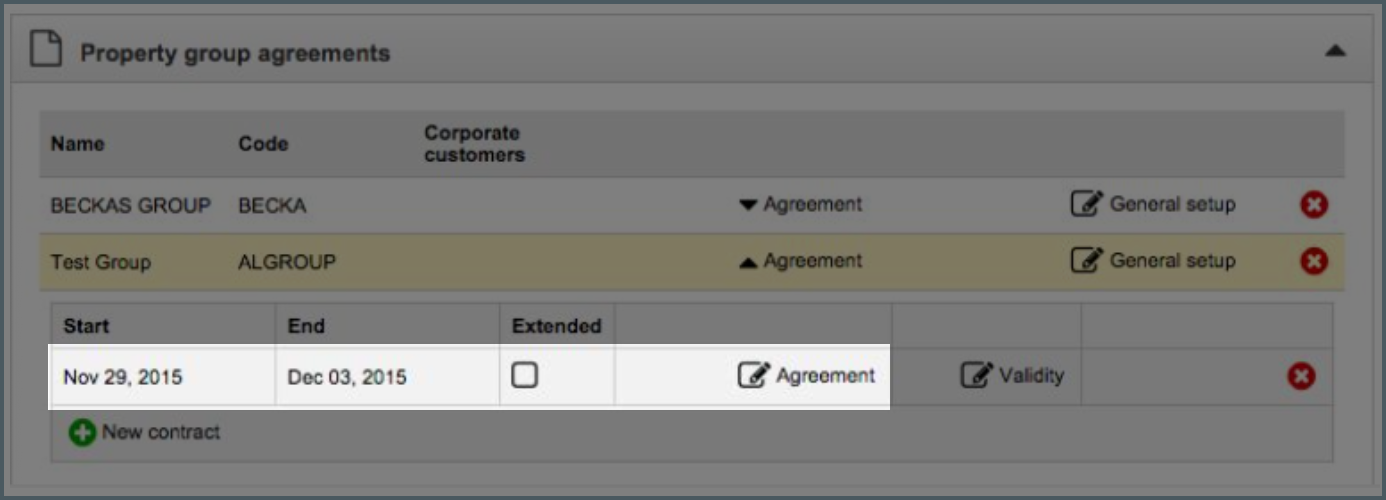This screenshot has width=1386, height=500.
Task: Click the Code column header
Action: point(263,144)
